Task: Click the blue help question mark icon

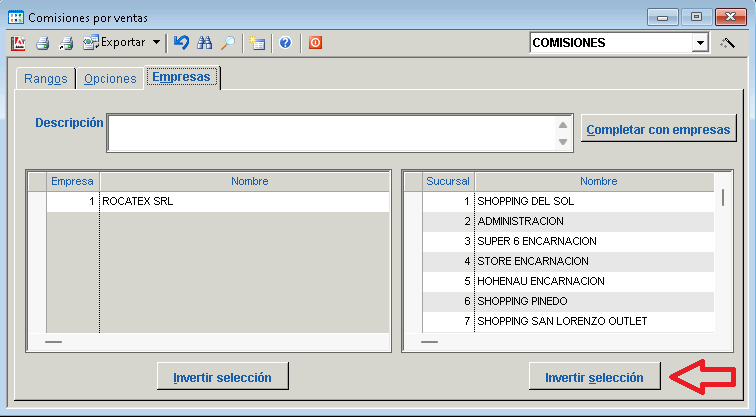Action: 286,43
